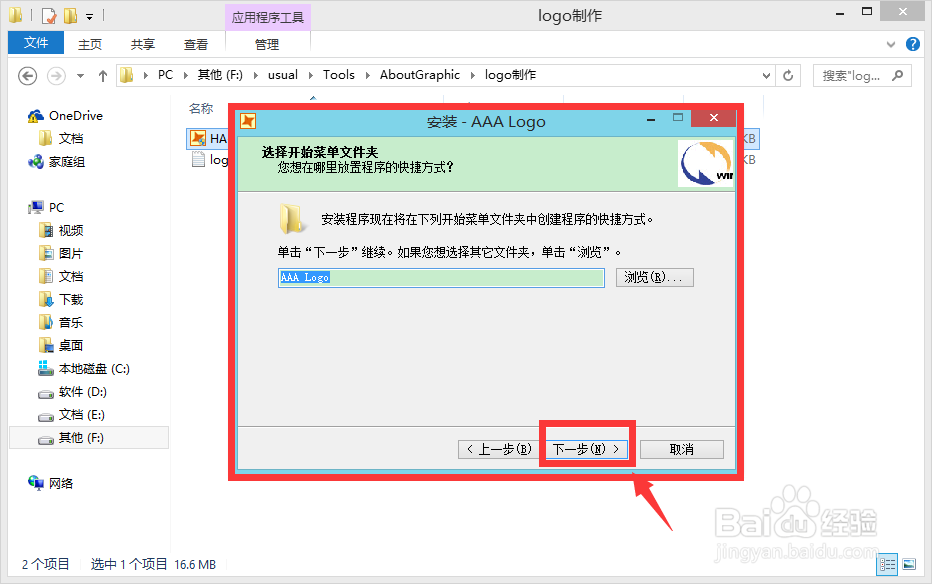Expand the ribbon with chevron arrow
The image size is (932, 584).
tap(890, 44)
